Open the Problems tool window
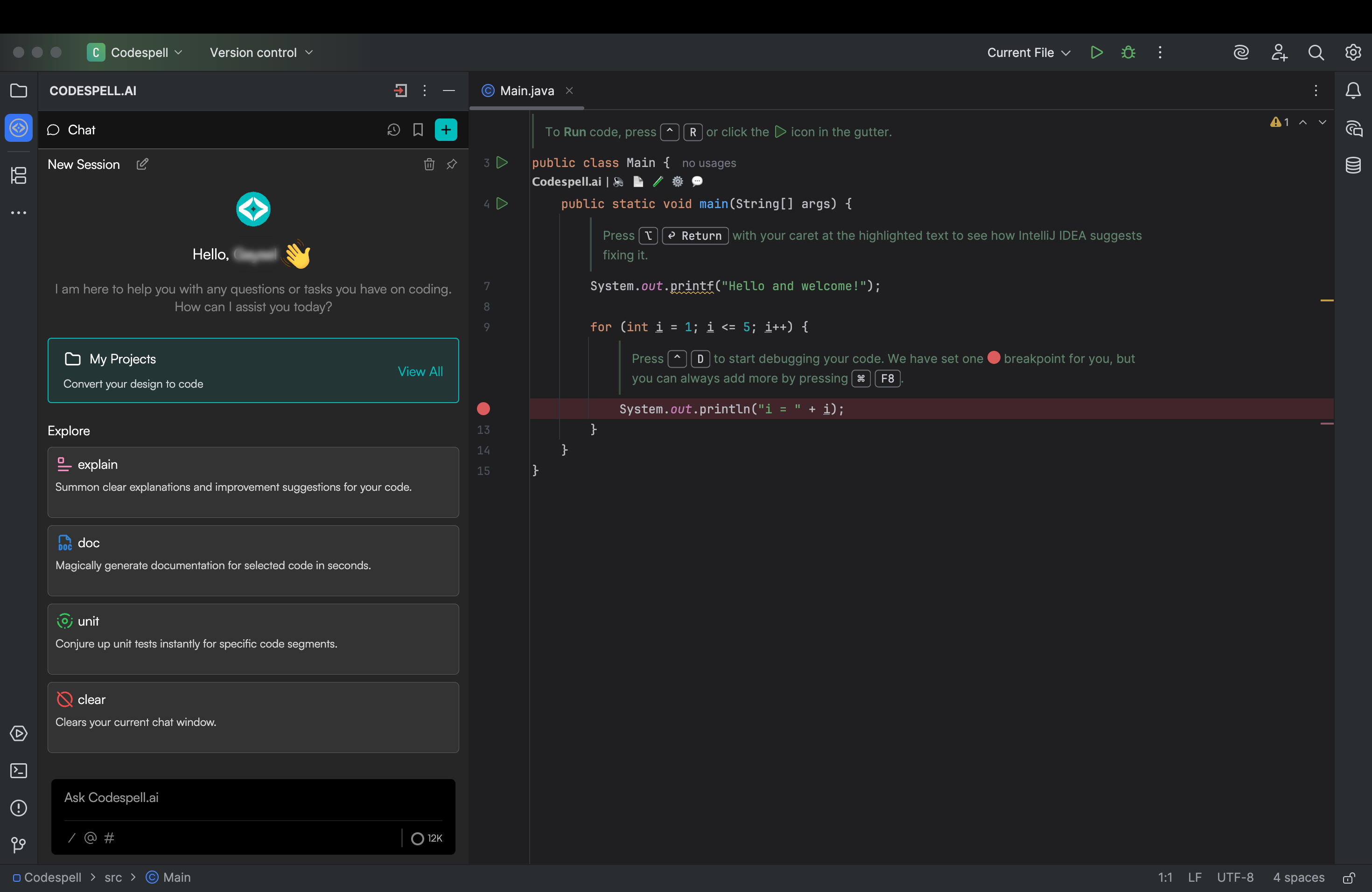This screenshot has width=1372, height=892. click(x=19, y=808)
